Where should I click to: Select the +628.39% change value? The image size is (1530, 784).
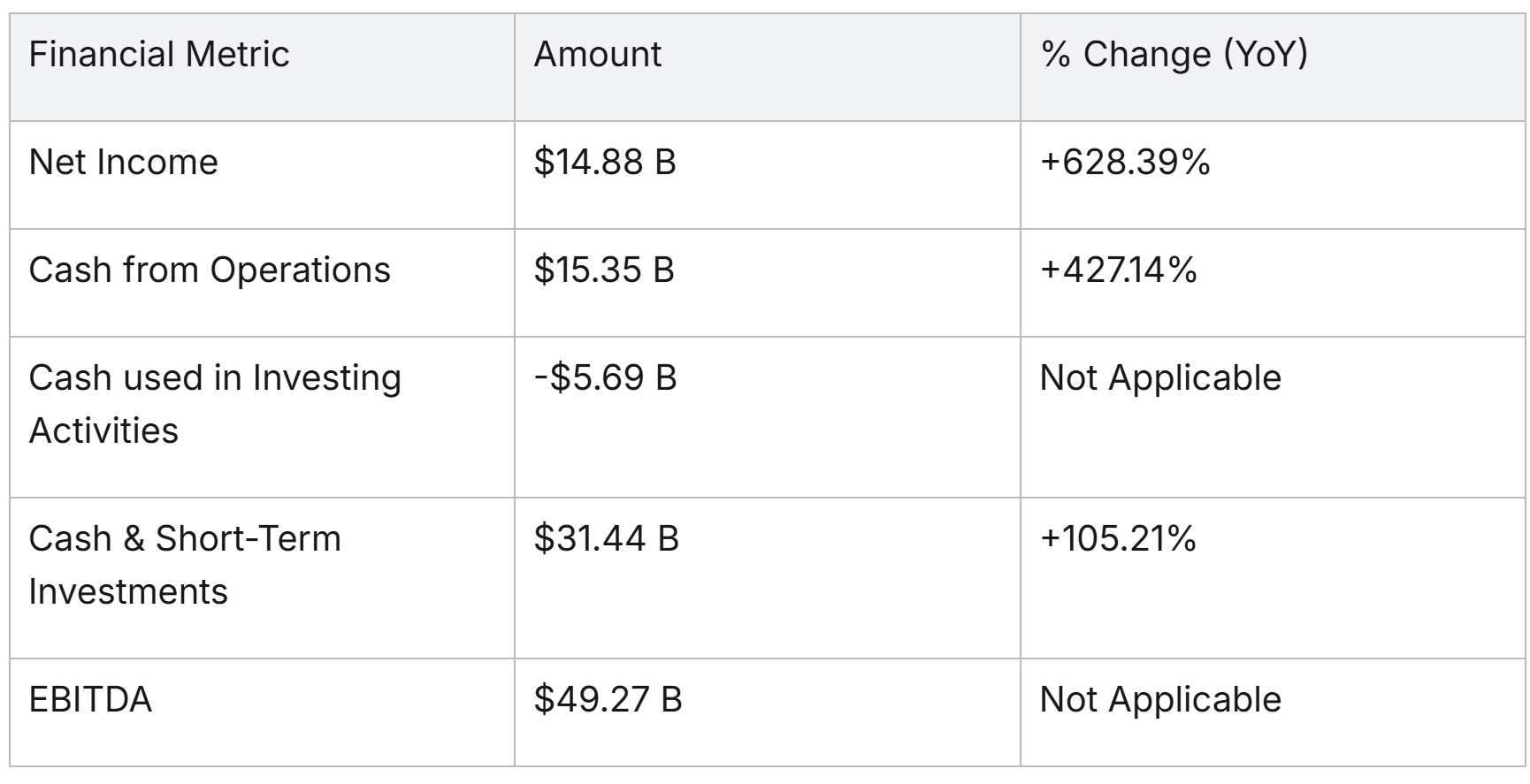tap(1125, 163)
